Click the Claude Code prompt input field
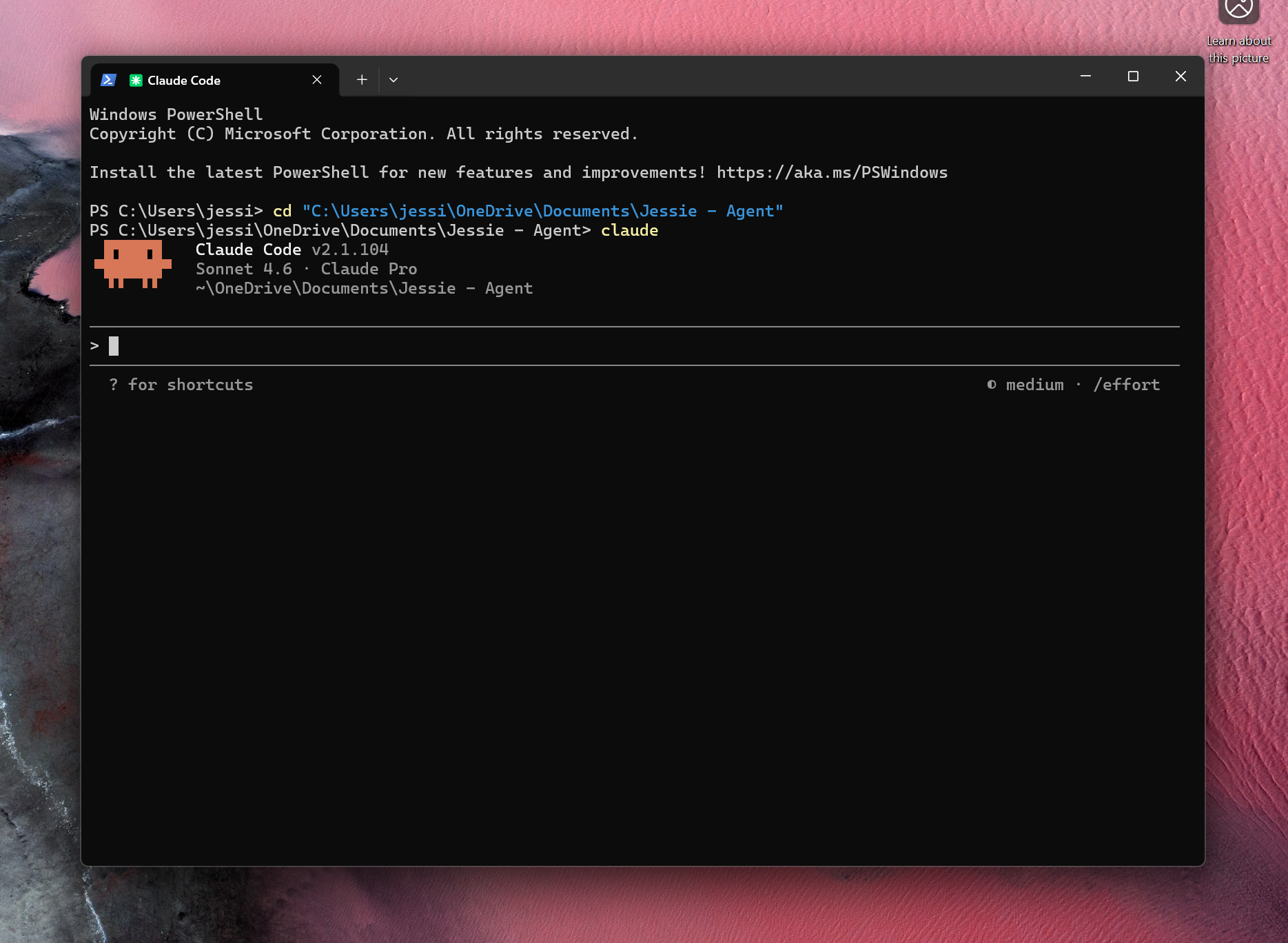 click(635, 346)
